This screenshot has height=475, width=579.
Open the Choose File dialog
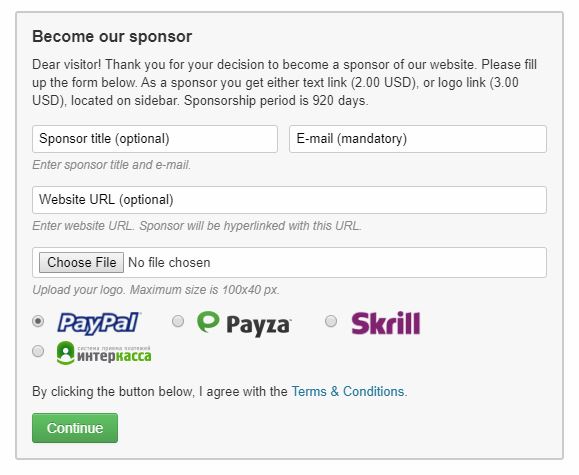(81, 263)
